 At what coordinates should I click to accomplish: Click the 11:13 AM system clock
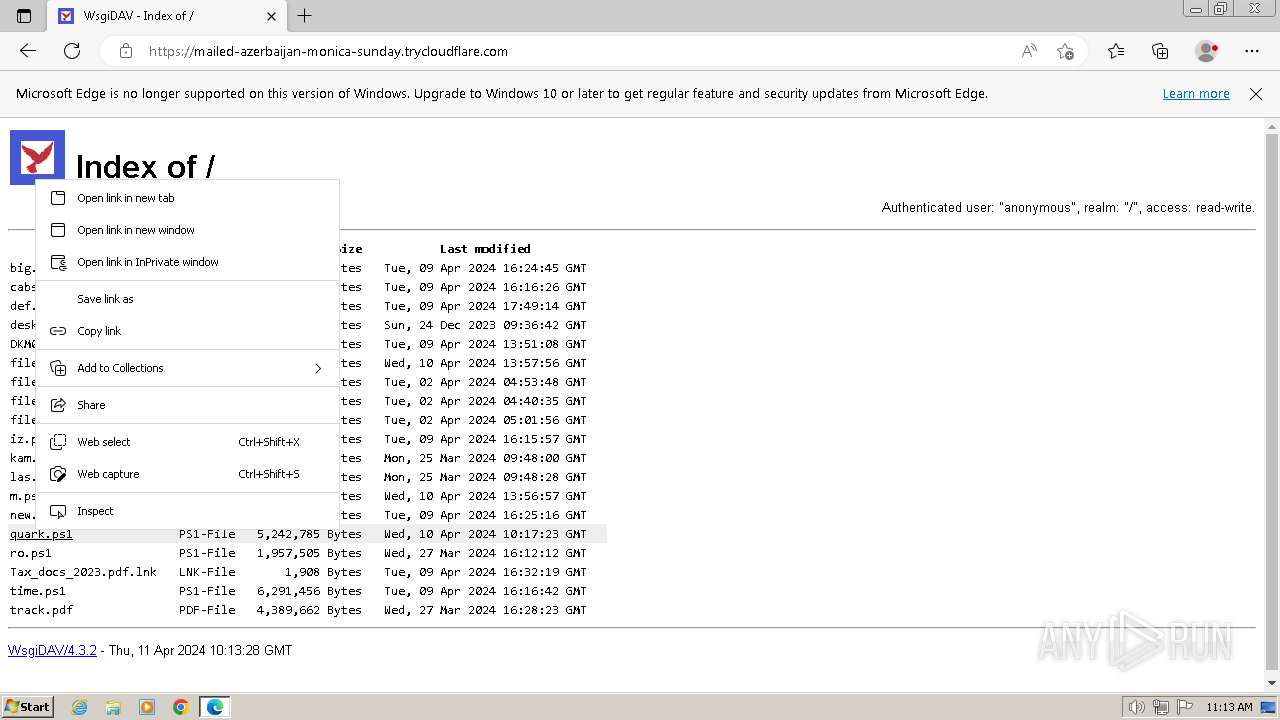pos(1229,707)
